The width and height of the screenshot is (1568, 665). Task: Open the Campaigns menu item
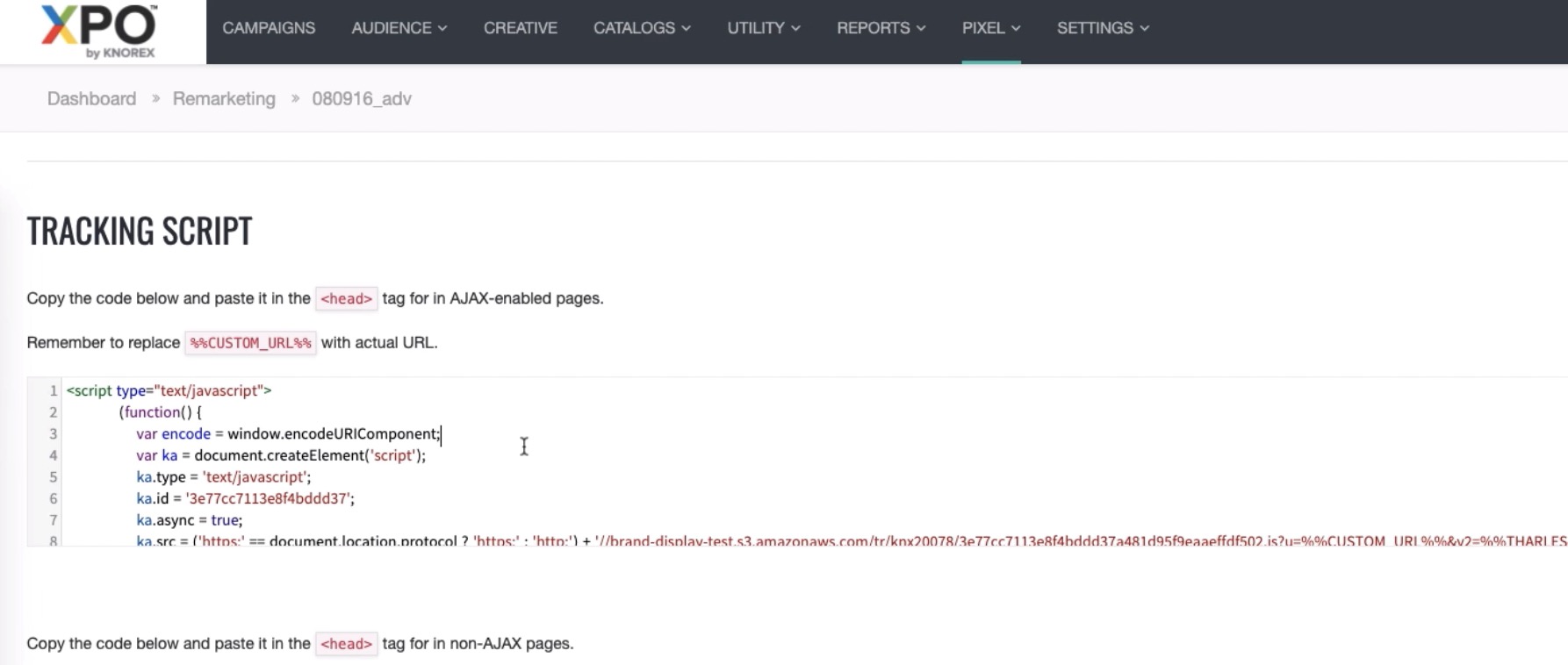(269, 28)
